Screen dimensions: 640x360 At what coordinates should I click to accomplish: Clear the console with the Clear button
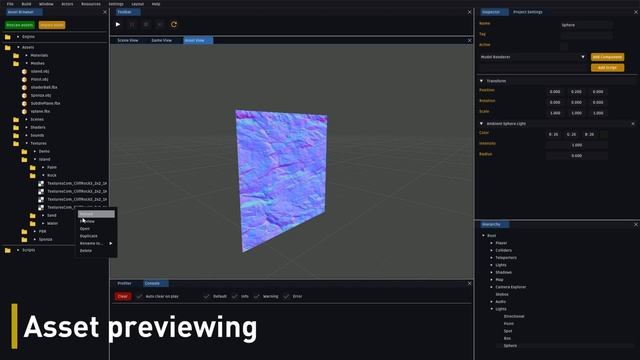point(123,296)
